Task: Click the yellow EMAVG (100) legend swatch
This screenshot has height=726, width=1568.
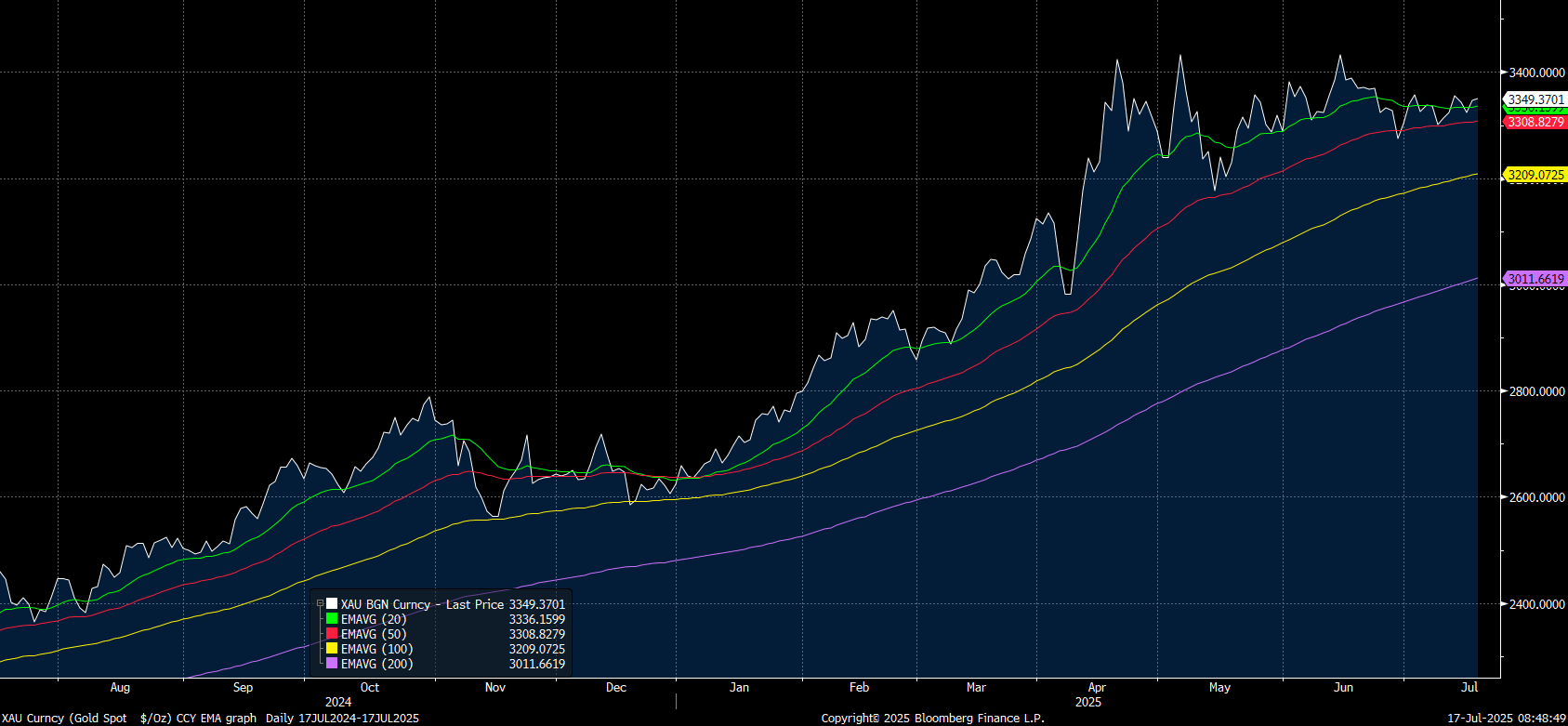Action: (332, 649)
